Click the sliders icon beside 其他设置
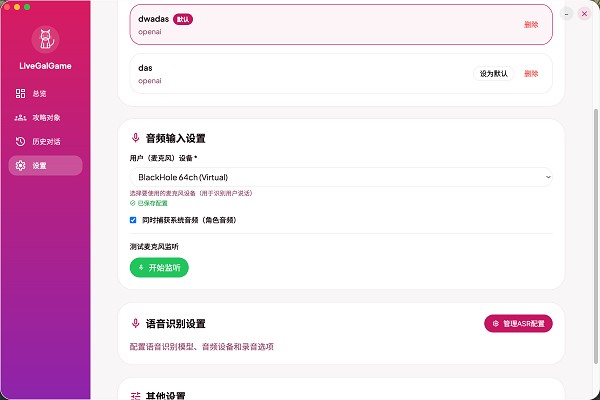This screenshot has height=400, width=600. pos(136,396)
